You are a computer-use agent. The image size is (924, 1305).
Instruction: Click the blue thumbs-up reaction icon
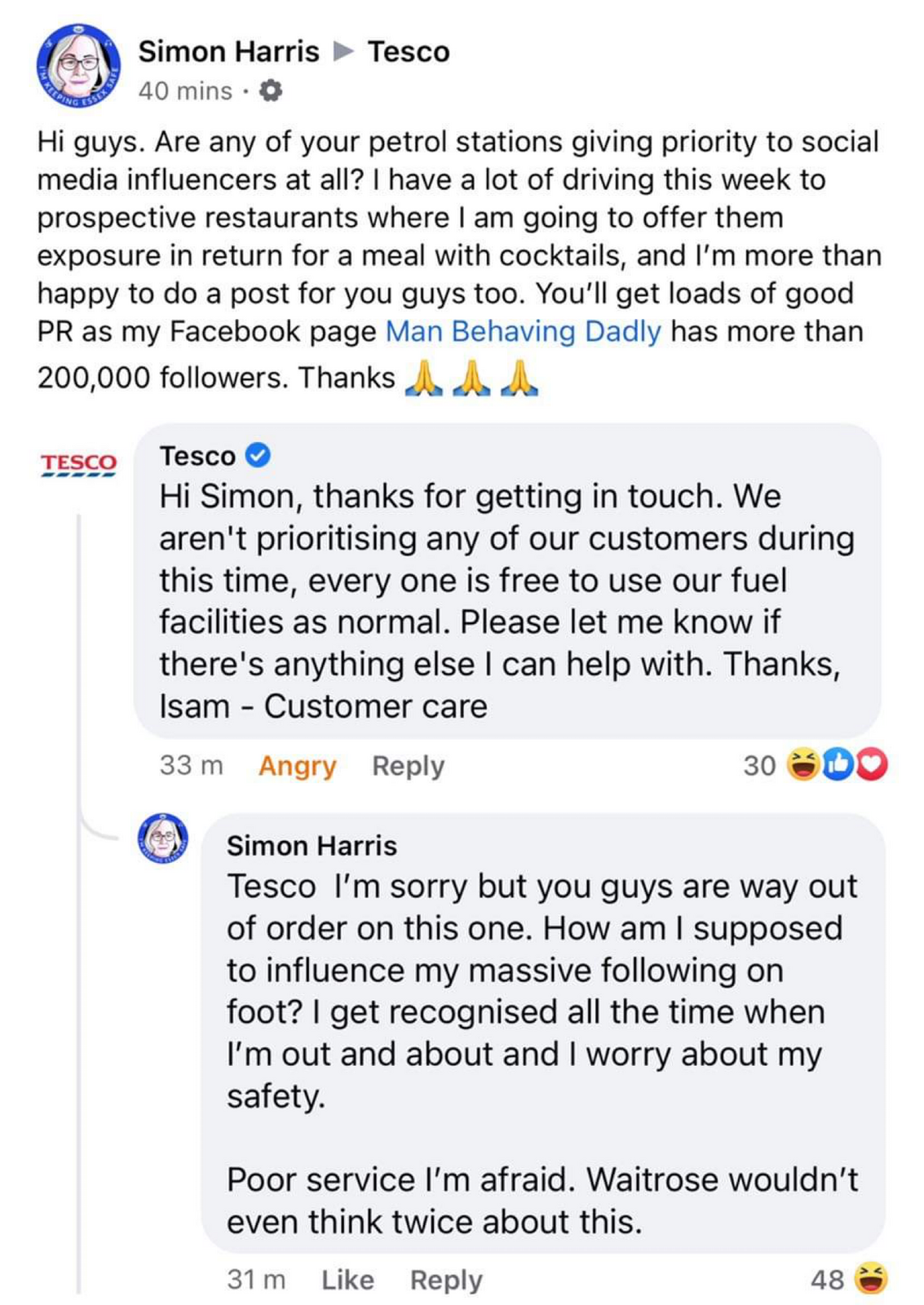tap(838, 765)
